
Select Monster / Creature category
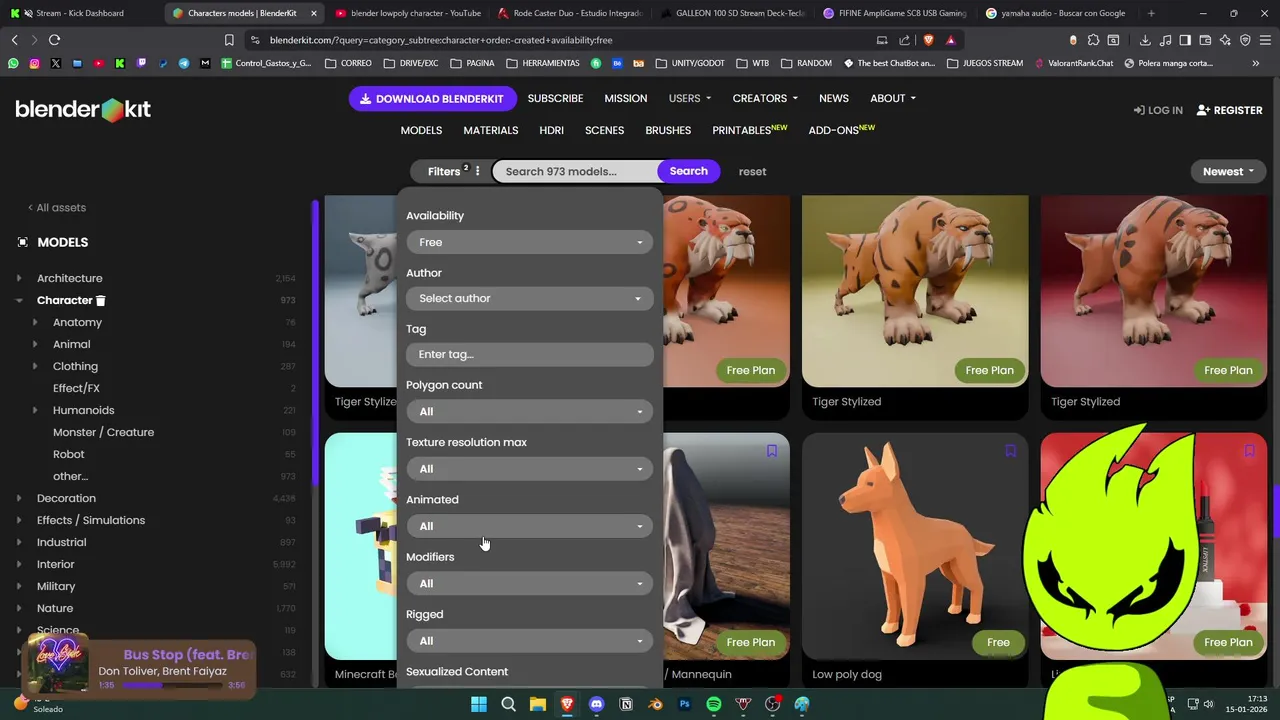click(x=103, y=432)
